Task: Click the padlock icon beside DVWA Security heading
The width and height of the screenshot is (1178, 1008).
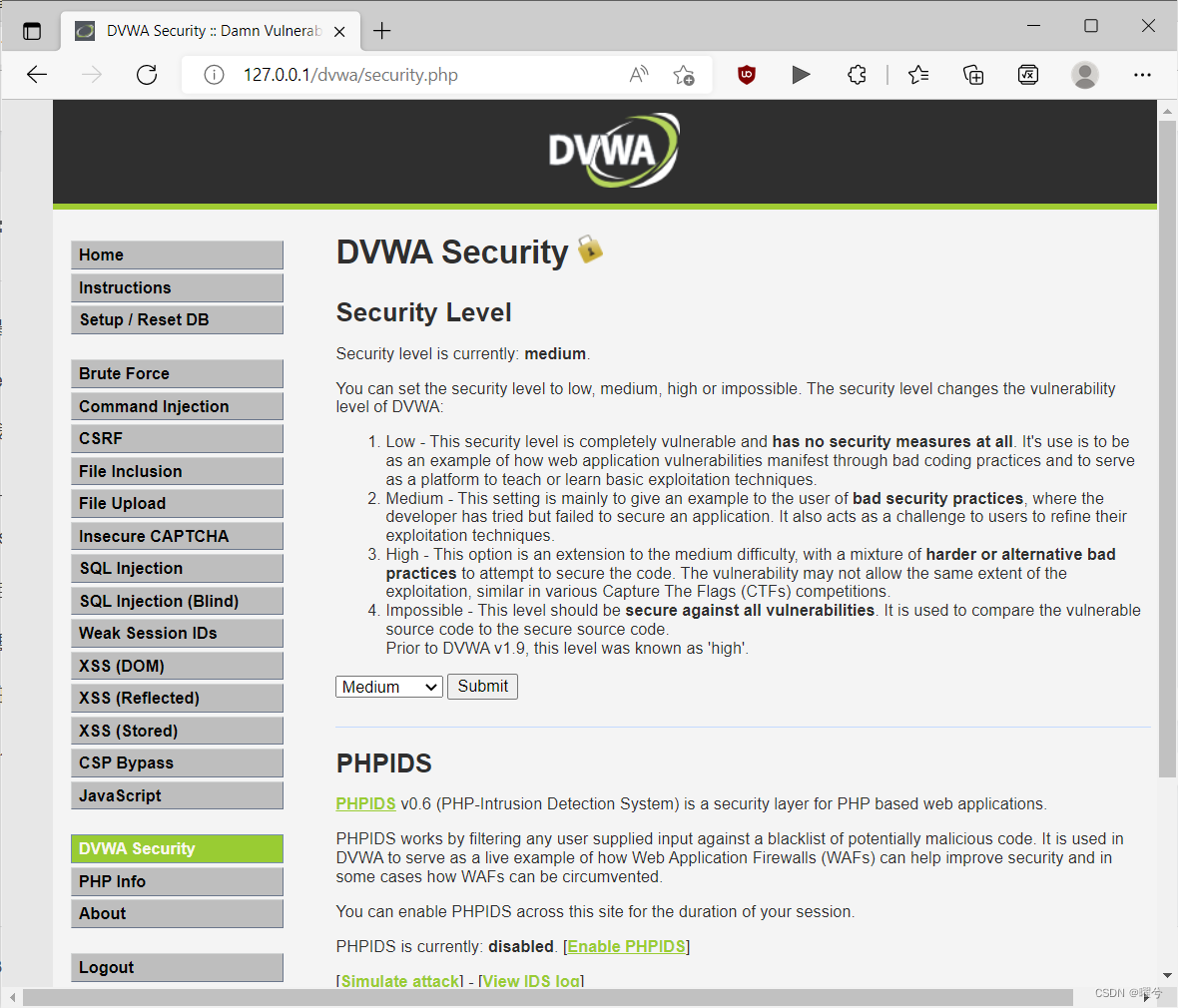Action: tap(590, 249)
